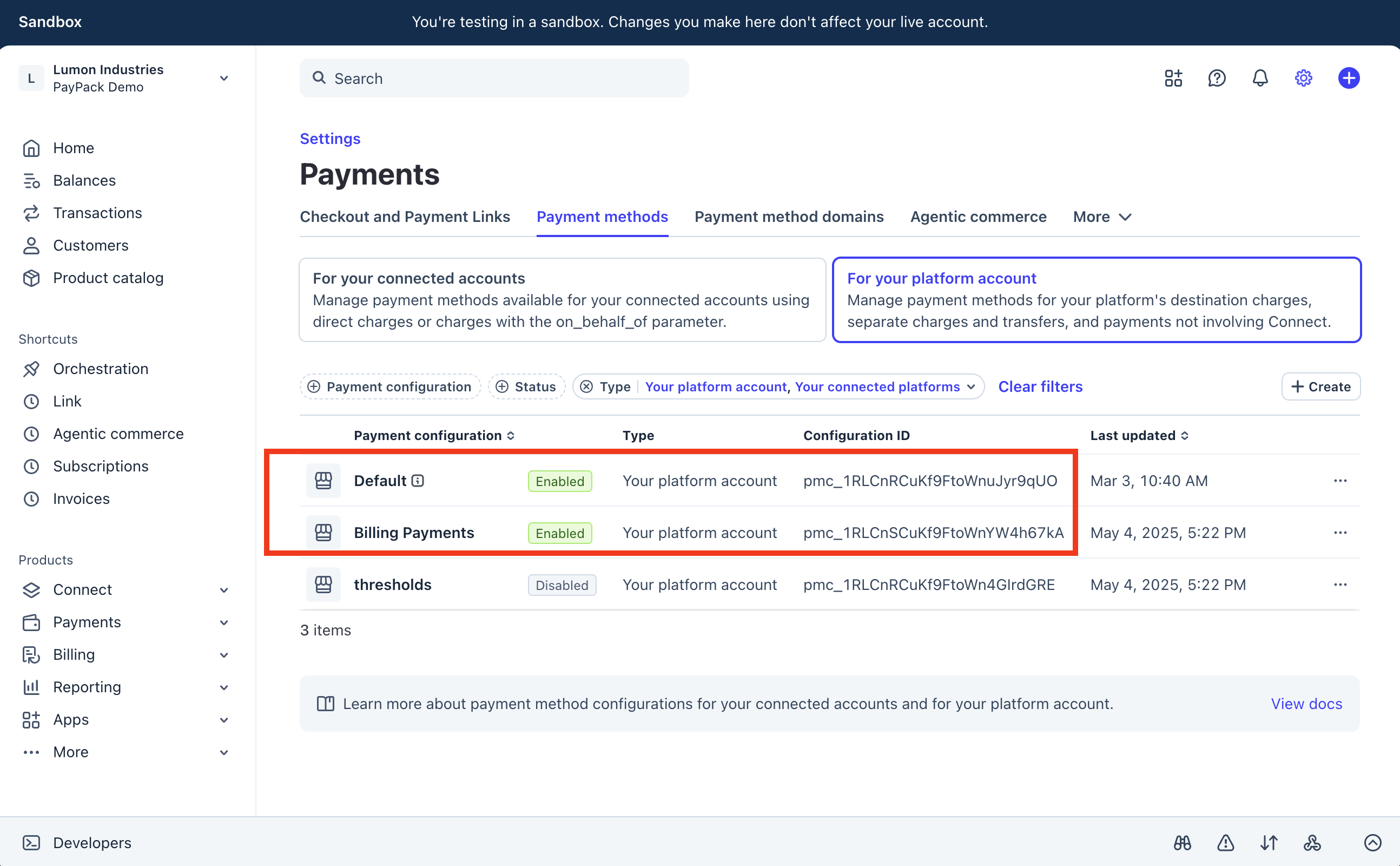
Task: Click the Billing Payments configuration name
Action: pos(414,533)
